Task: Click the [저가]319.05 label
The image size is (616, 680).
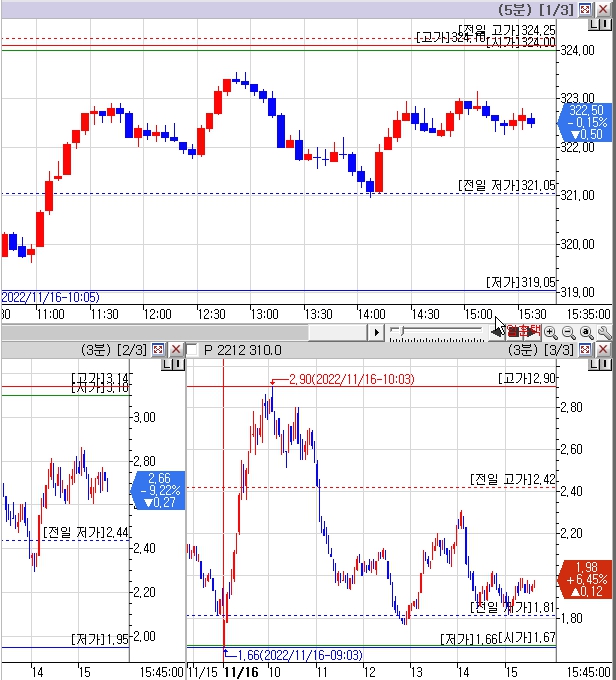Action: pos(521,282)
